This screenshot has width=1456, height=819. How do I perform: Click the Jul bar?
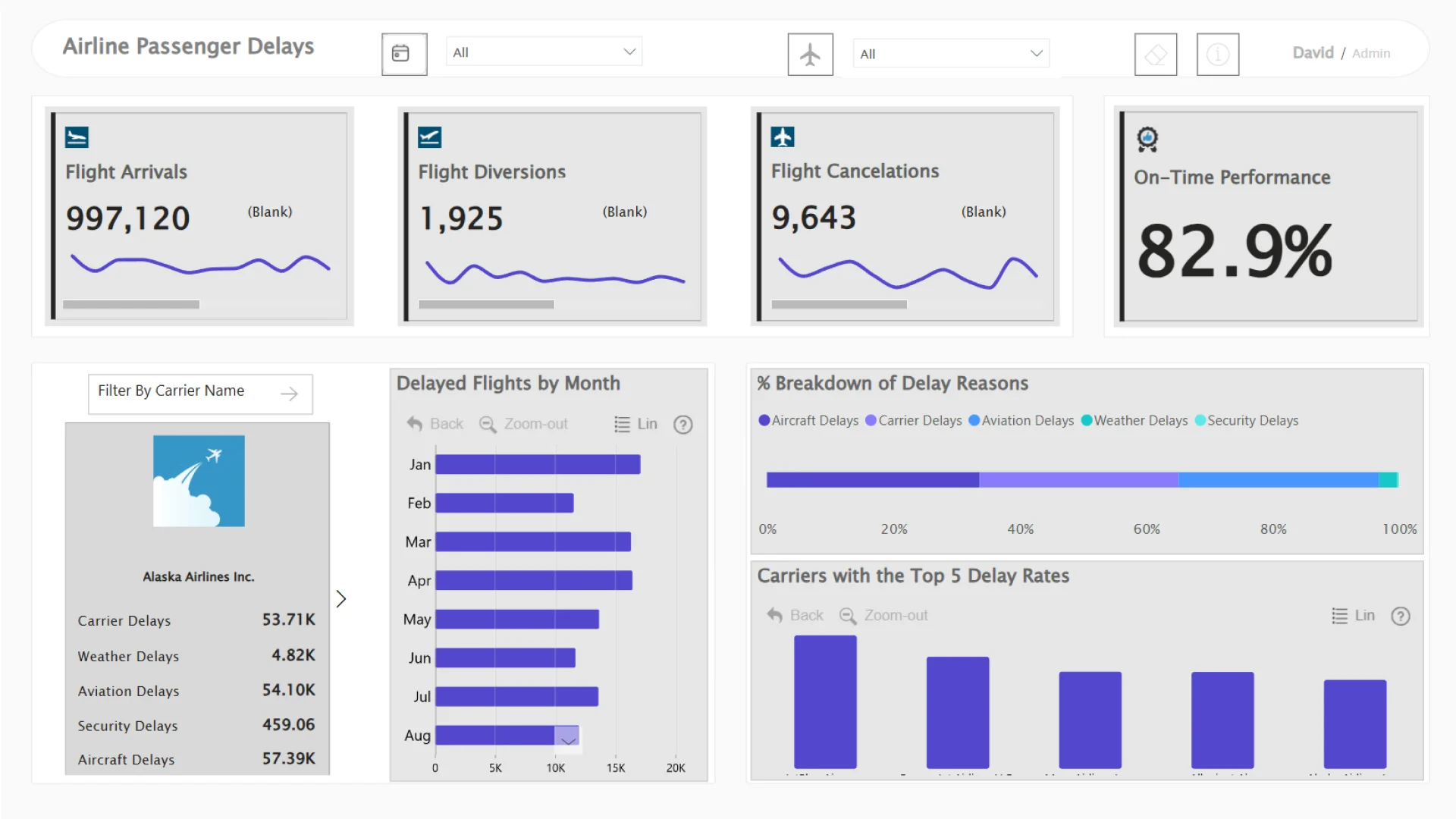(516, 696)
